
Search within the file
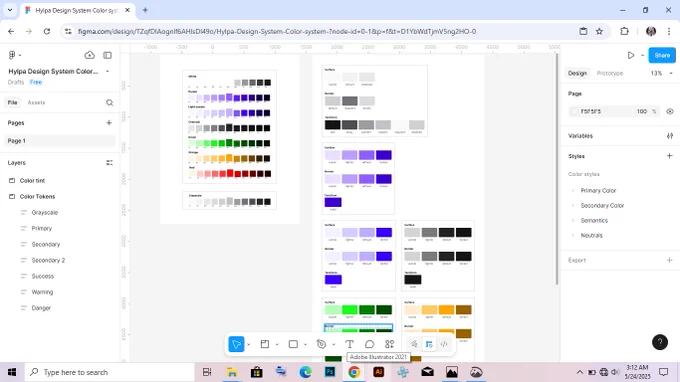(110, 103)
